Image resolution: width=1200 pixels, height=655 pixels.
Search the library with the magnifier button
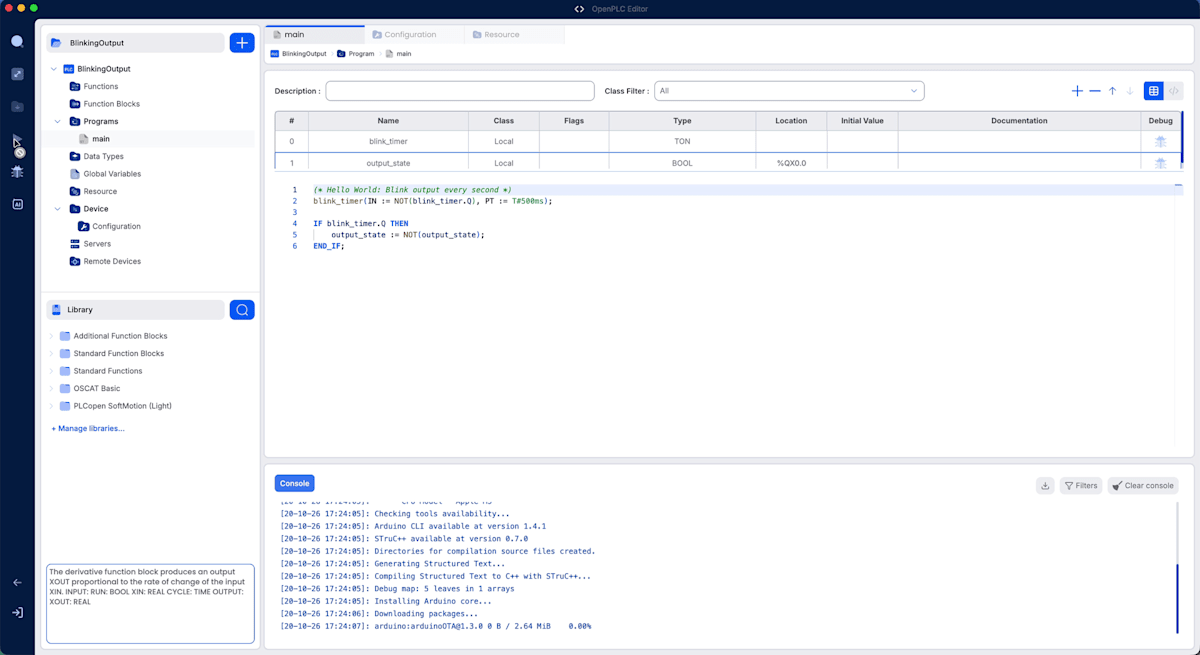pos(242,310)
